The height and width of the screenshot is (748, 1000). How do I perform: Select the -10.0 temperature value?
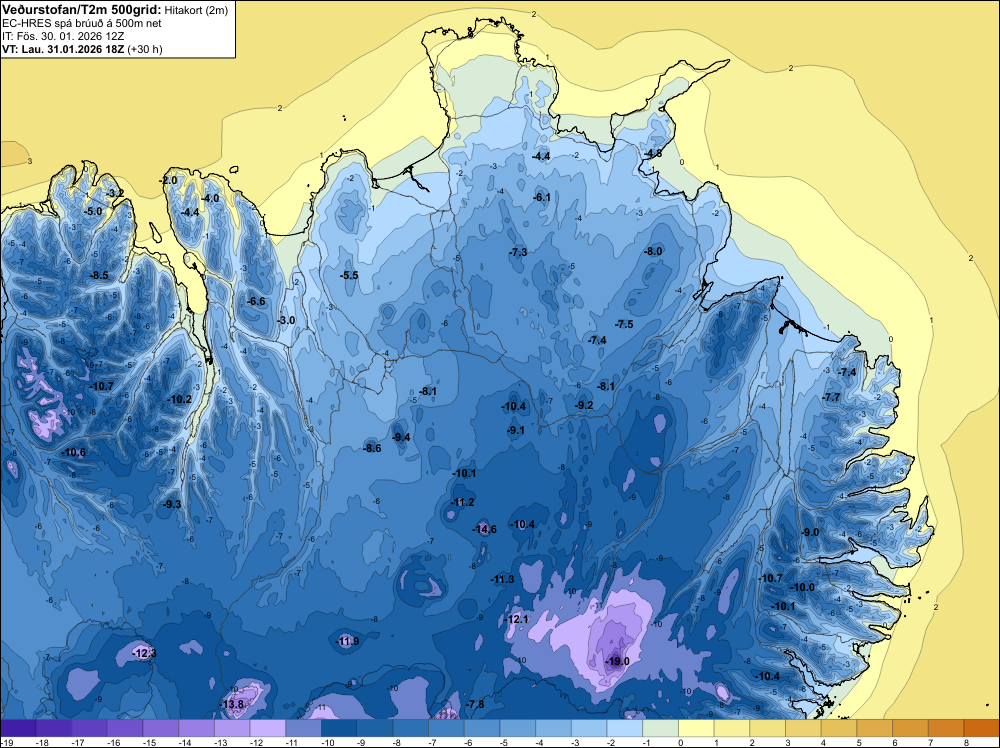pyautogui.click(x=802, y=587)
